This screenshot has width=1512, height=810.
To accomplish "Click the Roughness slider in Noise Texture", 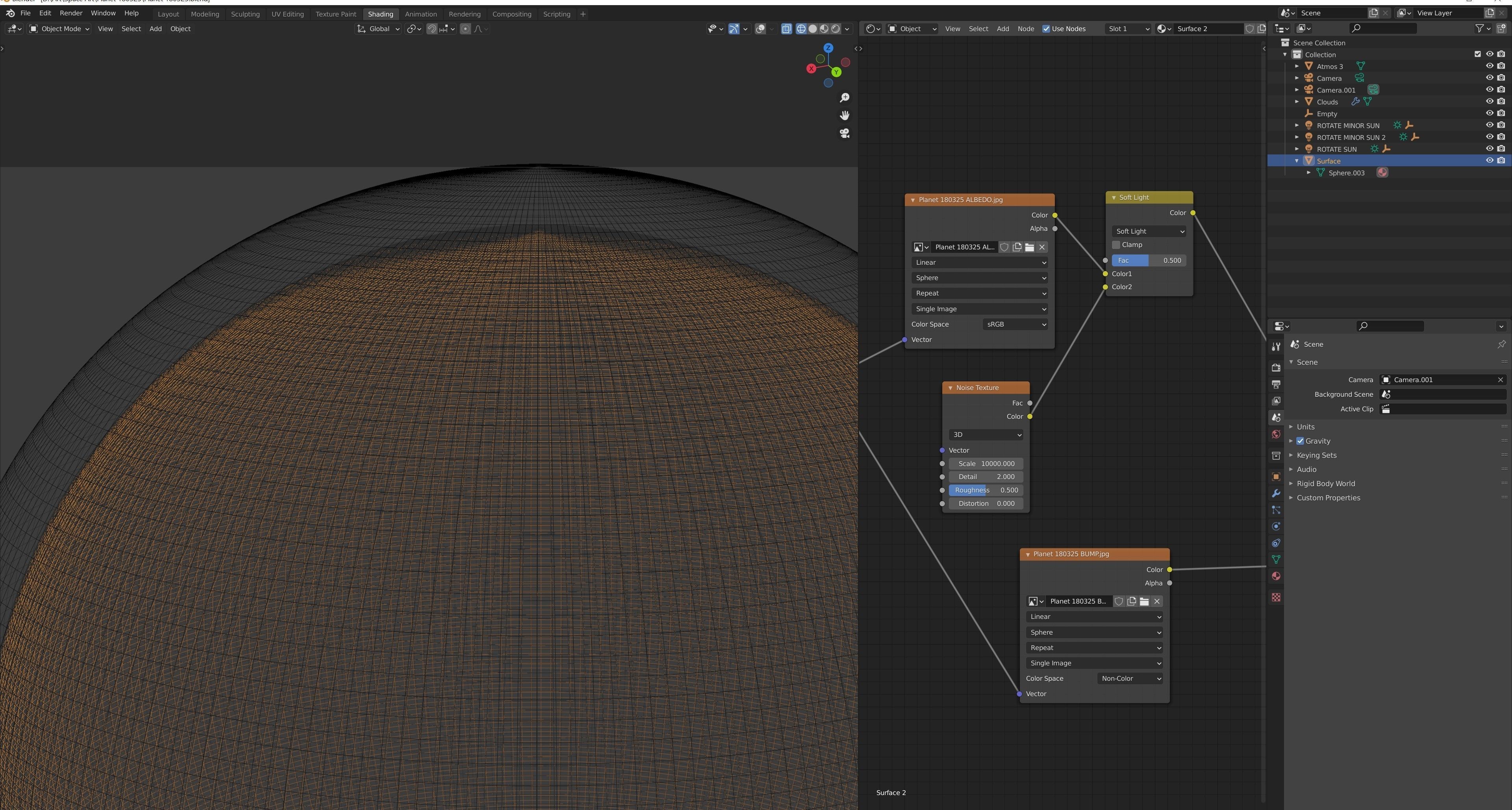I will [x=986, y=490].
